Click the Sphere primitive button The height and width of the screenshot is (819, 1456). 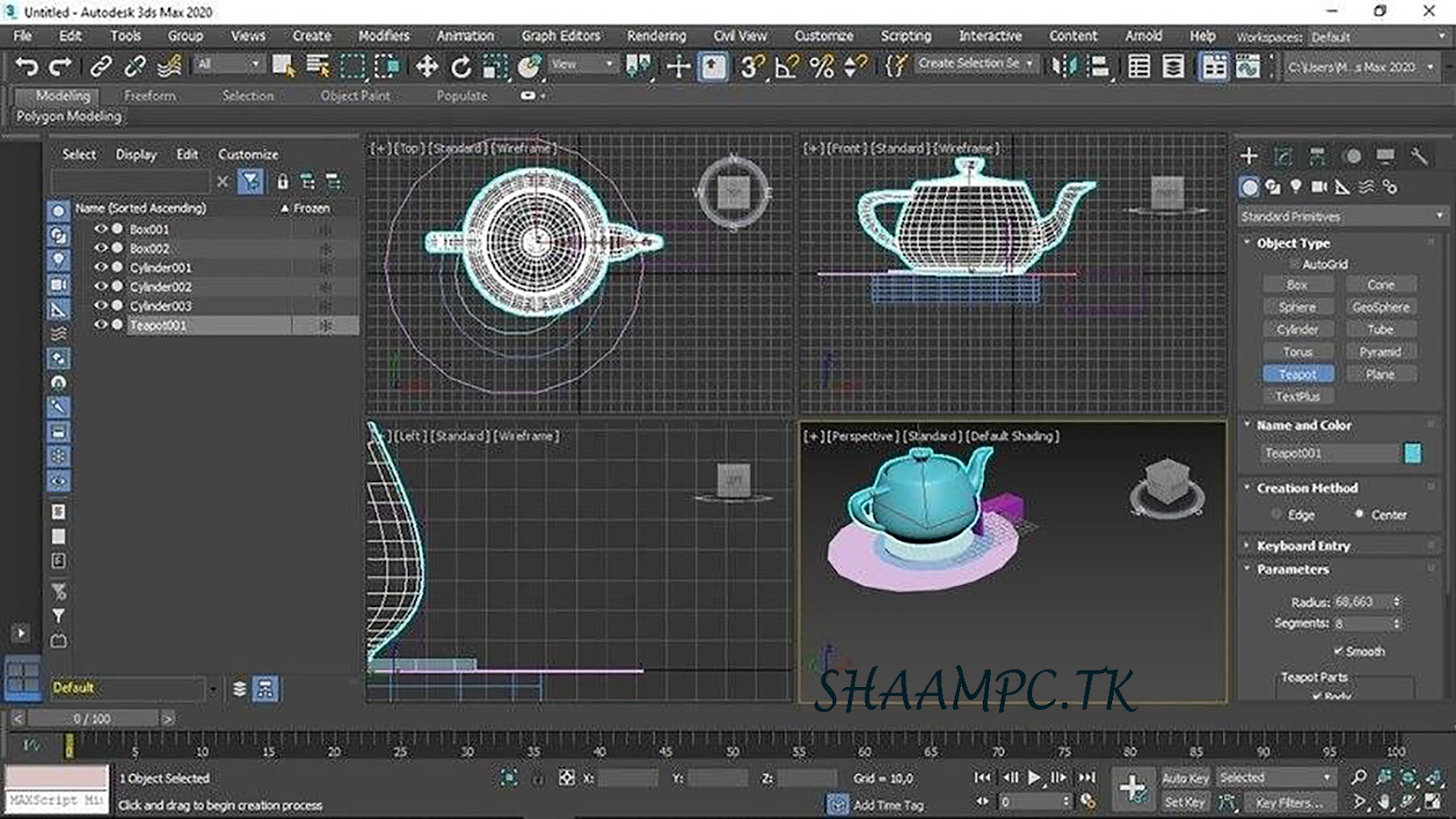point(1298,308)
